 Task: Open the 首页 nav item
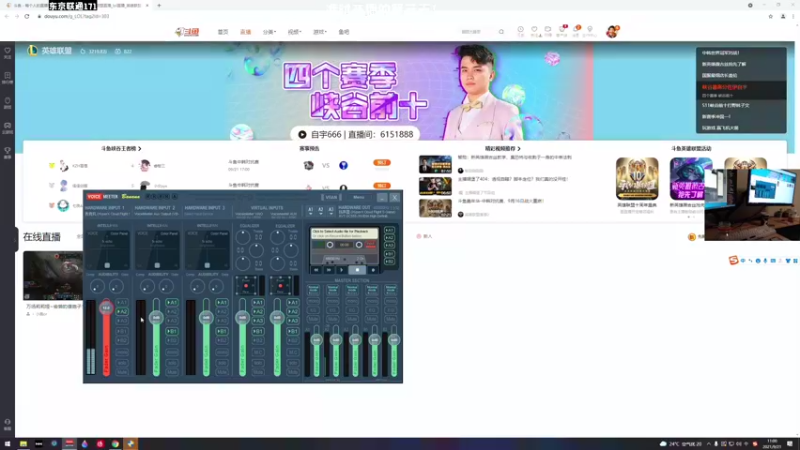223,32
